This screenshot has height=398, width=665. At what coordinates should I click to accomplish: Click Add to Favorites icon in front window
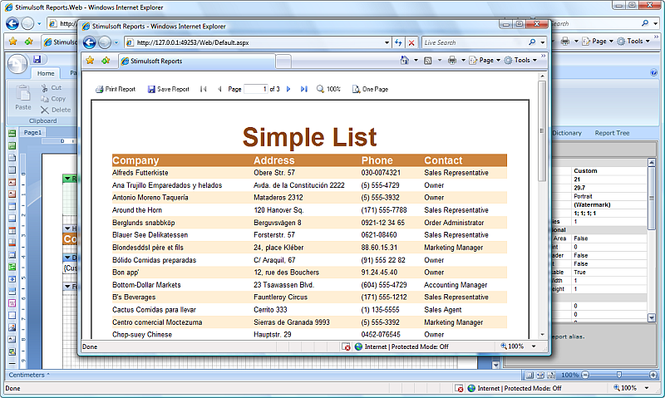point(106,61)
